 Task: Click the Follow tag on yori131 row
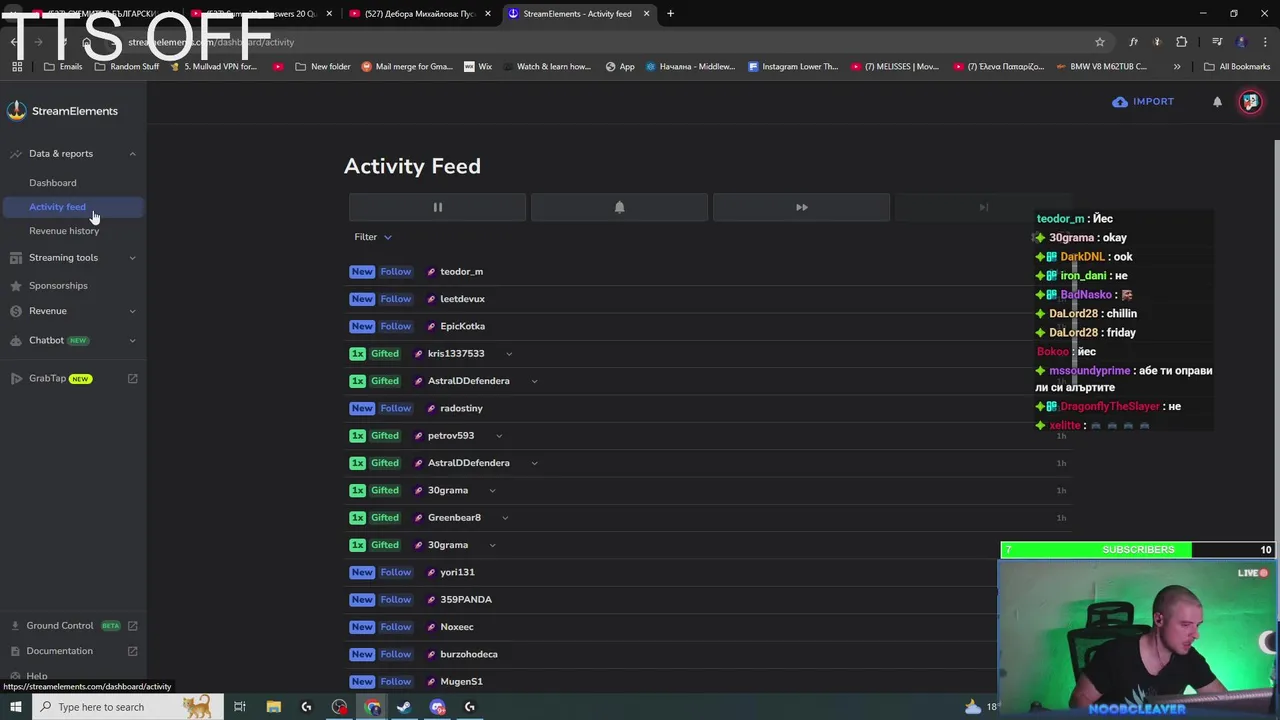(x=396, y=572)
